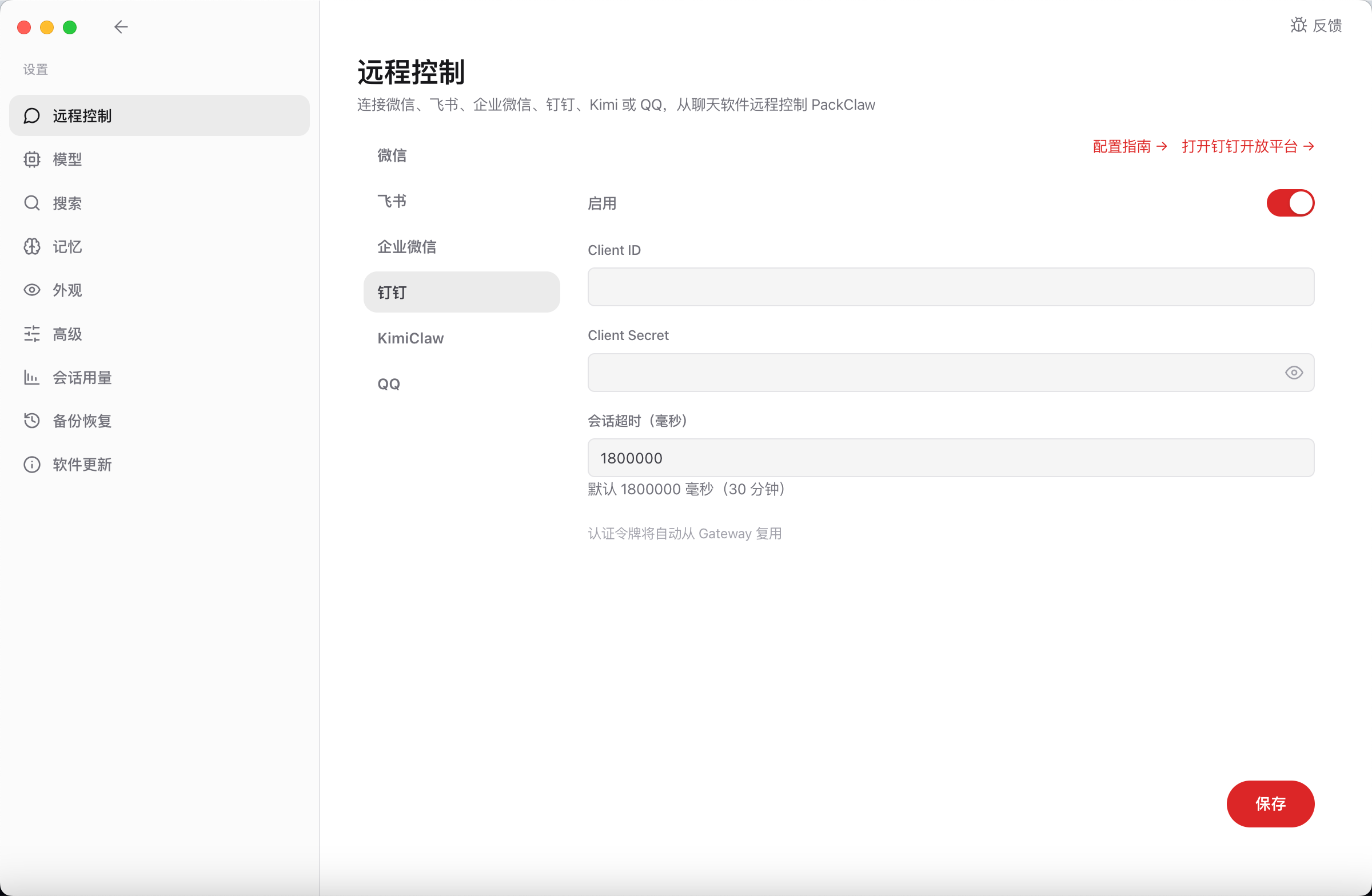The height and width of the screenshot is (896, 1372).
Task: Open the 备份恢复 settings section
Action: click(x=159, y=421)
